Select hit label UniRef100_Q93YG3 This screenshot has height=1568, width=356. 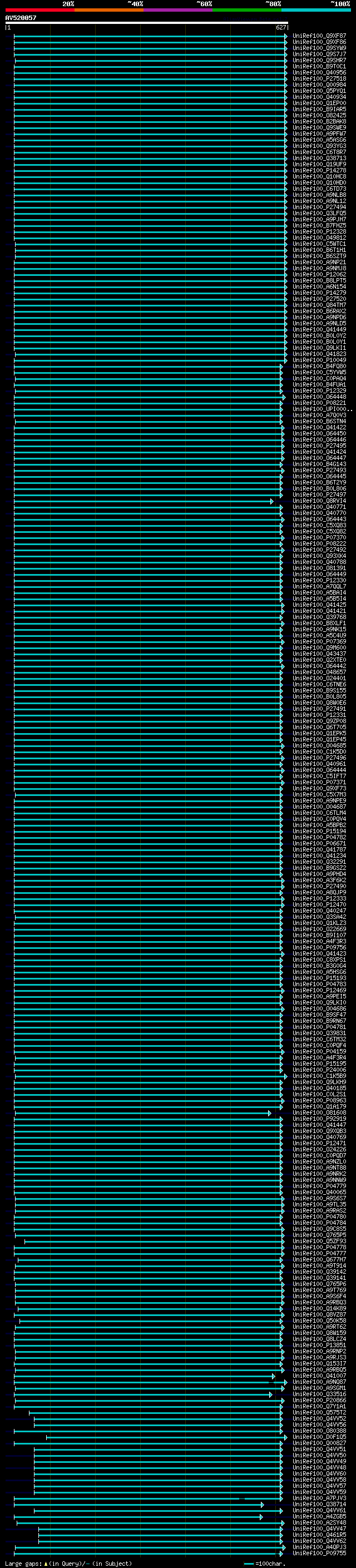(x=319, y=146)
